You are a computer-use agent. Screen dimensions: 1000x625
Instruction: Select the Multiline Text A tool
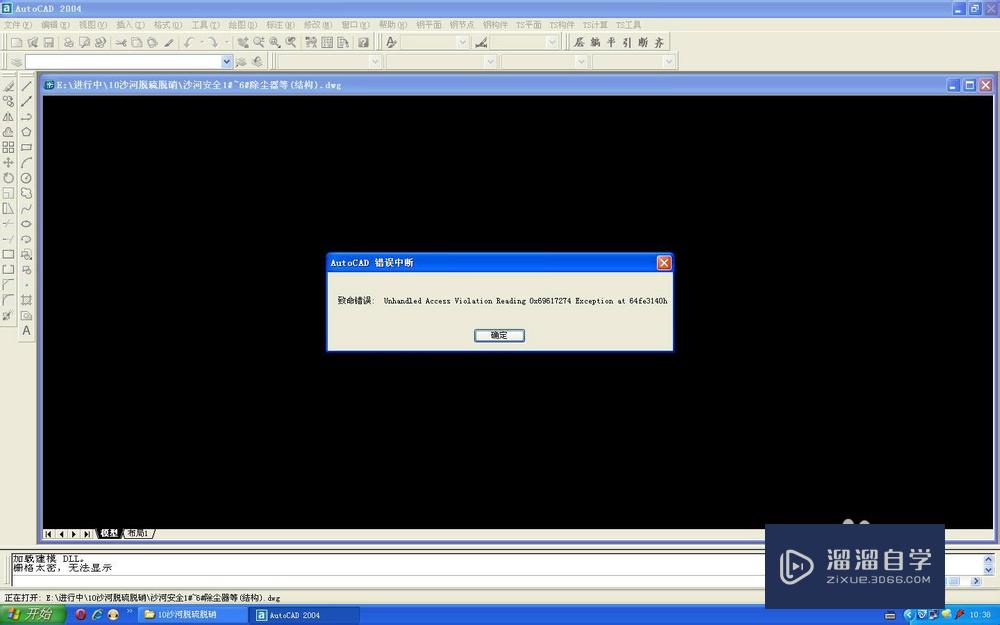click(26, 331)
